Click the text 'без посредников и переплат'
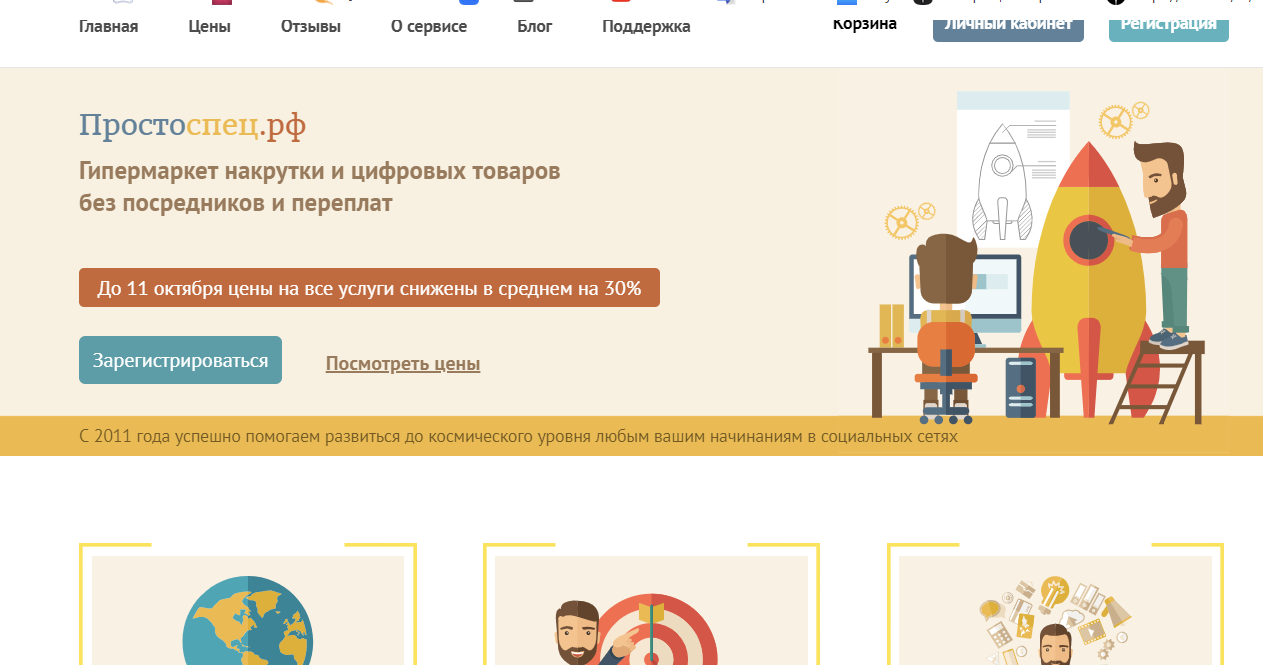The width and height of the screenshot is (1263, 665). point(236,203)
